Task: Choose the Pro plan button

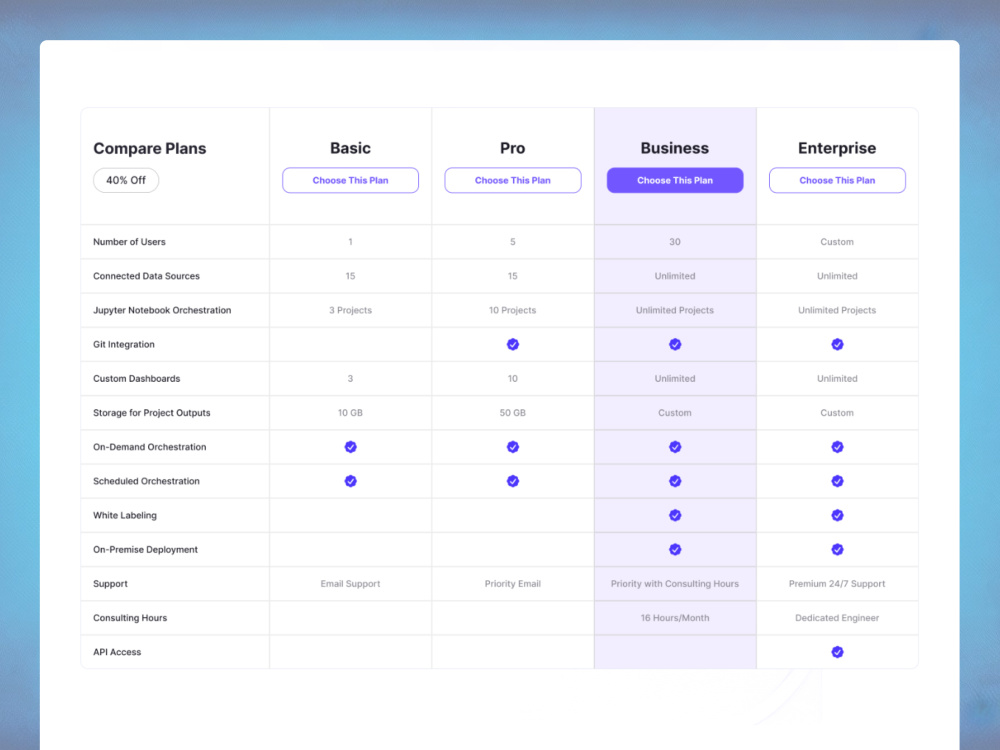Action: click(x=513, y=180)
